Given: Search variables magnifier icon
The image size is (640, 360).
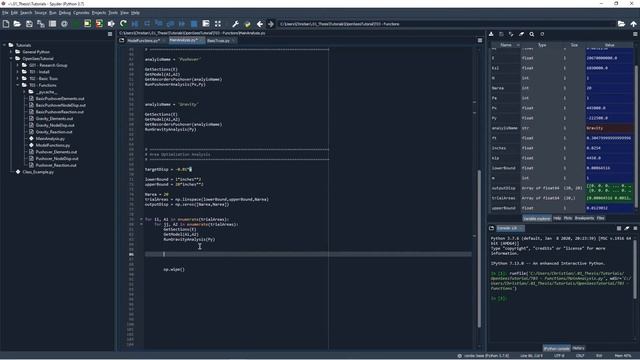Looking at the screenshot, I should click(532, 34).
